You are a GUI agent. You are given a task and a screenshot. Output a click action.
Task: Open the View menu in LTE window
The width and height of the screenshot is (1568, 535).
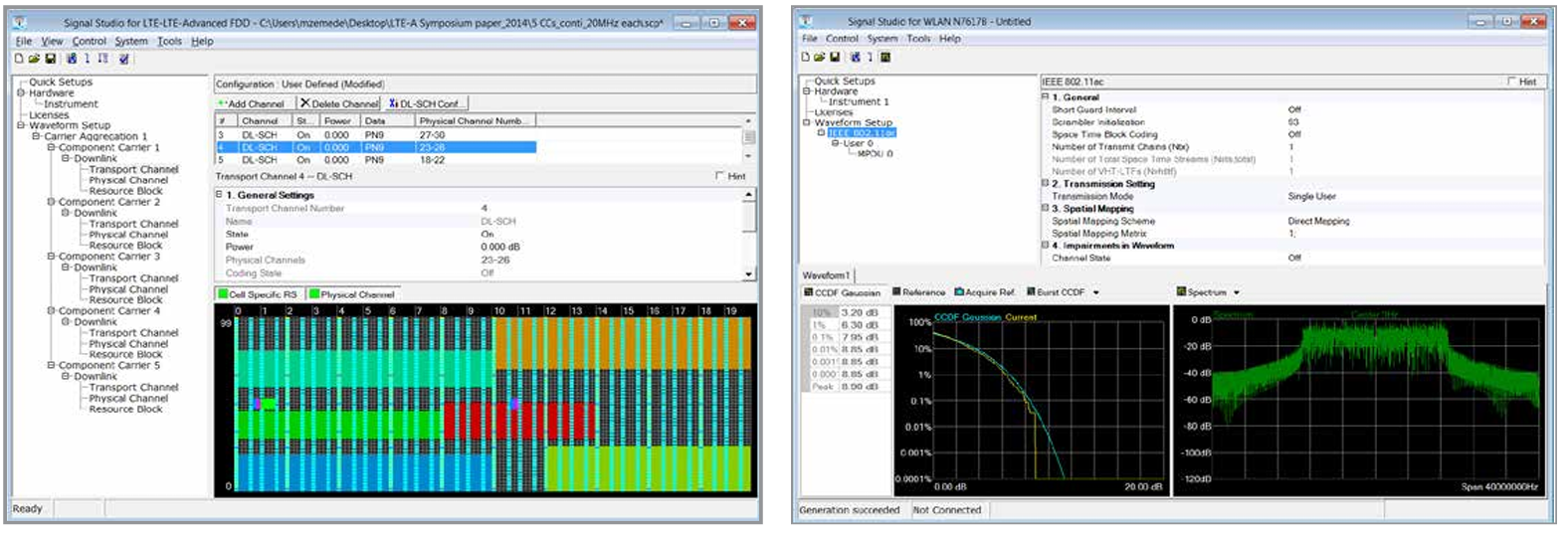[52, 41]
